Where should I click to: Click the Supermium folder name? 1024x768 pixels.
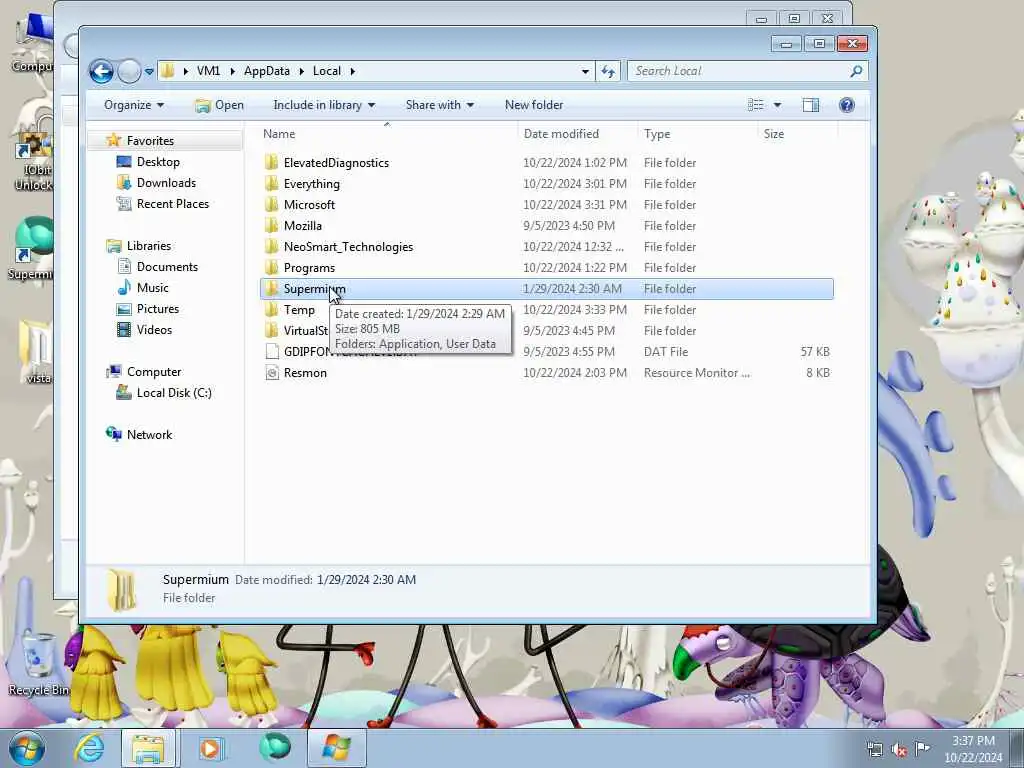(x=314, y=289)
